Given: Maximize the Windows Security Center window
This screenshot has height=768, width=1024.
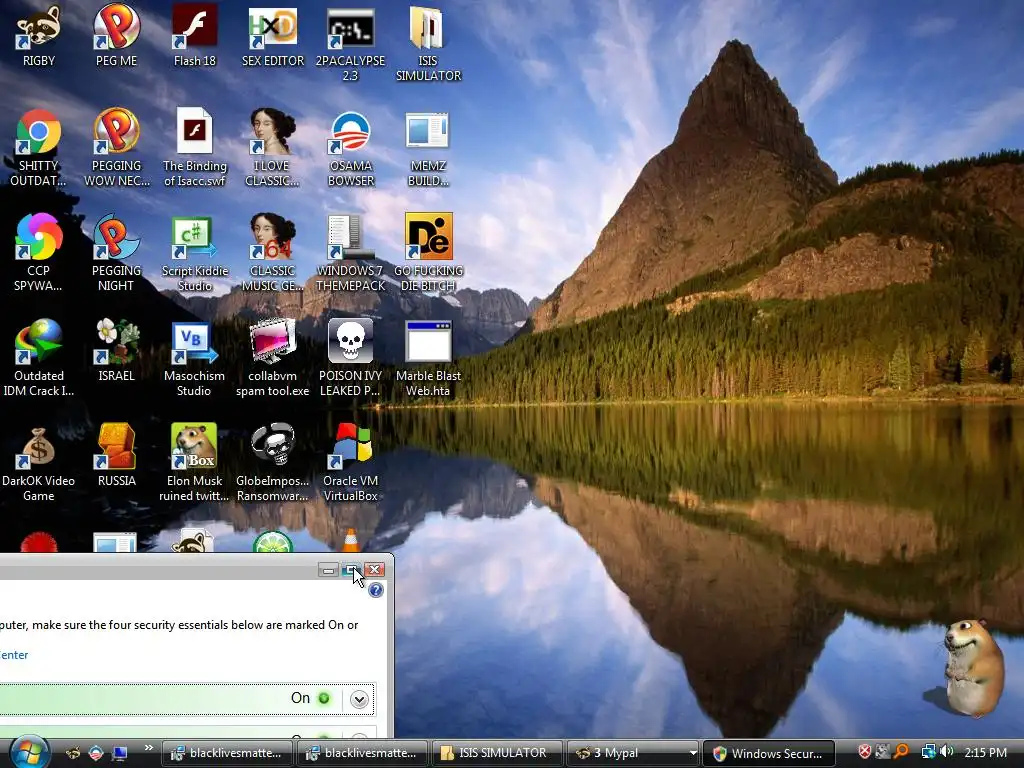Looking at the screenshot, I should pos(351,570).
